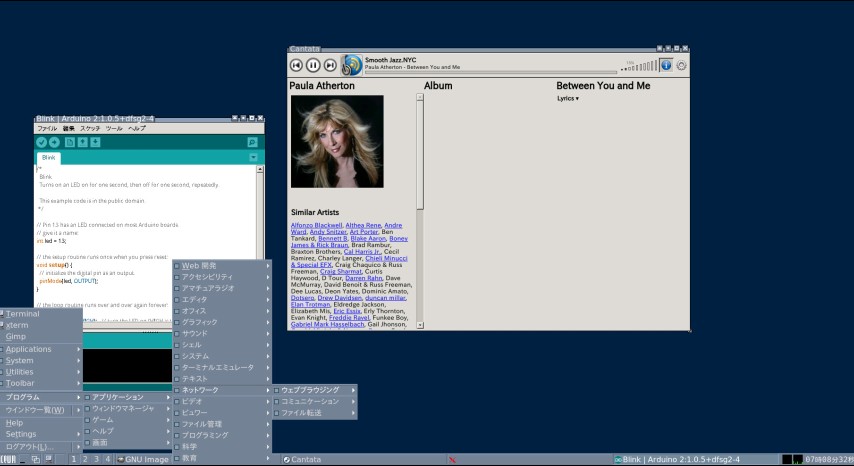The image size is (854, 466).
Task: Expand the プログラミング category
Action: [222, 435]
